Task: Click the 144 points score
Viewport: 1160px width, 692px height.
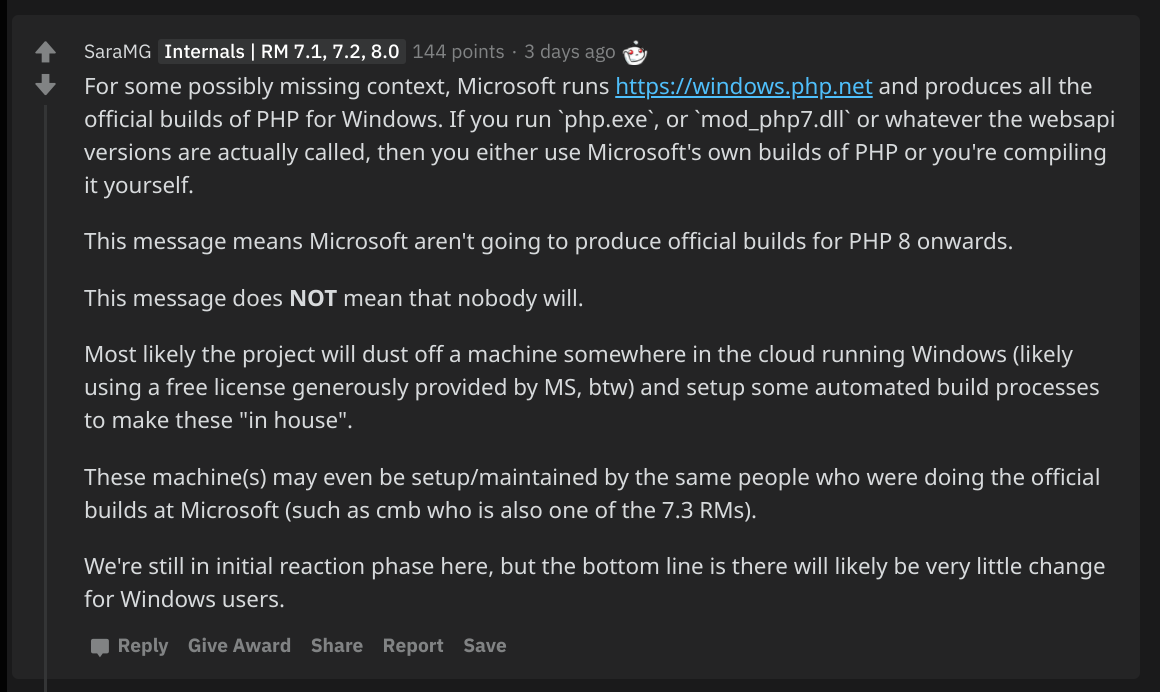Action: point(458,52)
